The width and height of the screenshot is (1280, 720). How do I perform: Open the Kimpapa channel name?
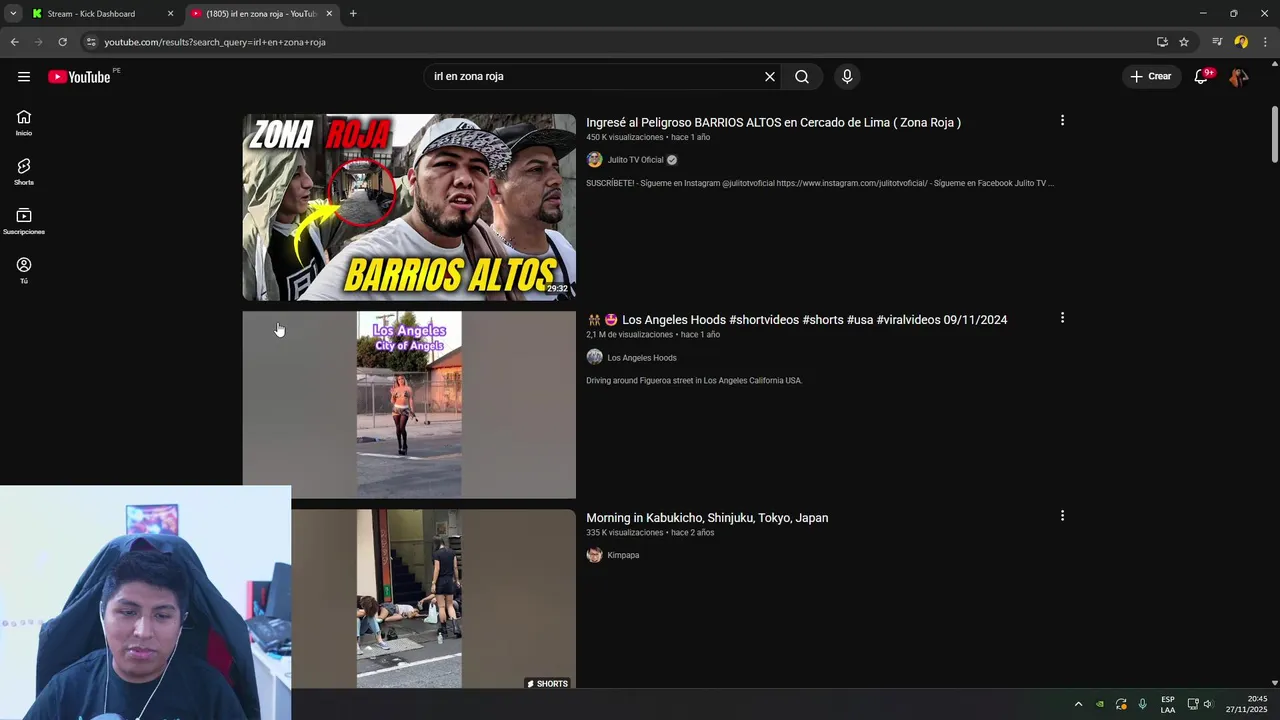[623, 555]
